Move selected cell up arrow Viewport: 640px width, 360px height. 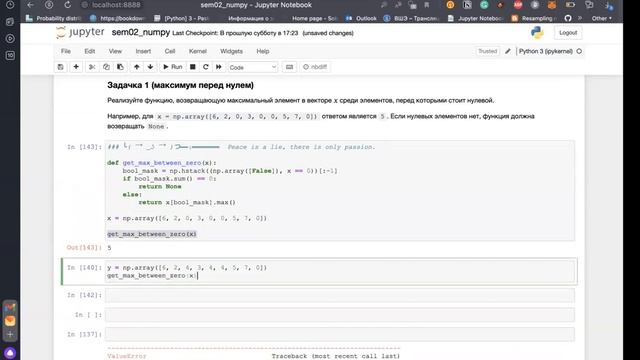click(137, 67)
